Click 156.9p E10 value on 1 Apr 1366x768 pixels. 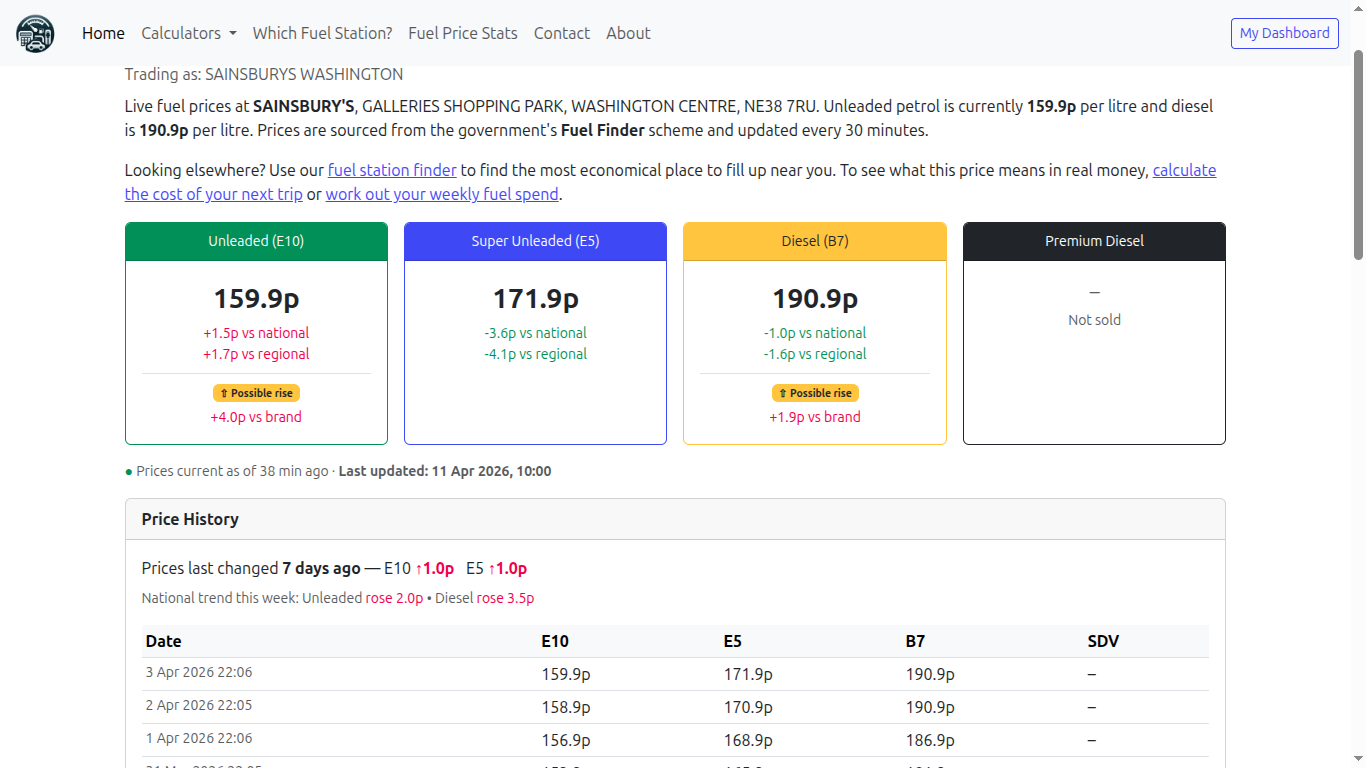[566, 740]
